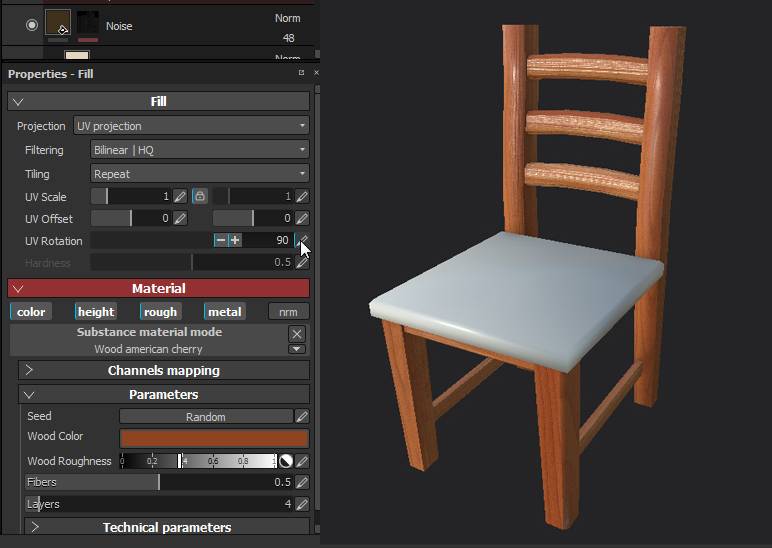Enable the nrm channel button
Image resolution: width=772 pixels, height=548 pixels.
(x=288, y=312)
